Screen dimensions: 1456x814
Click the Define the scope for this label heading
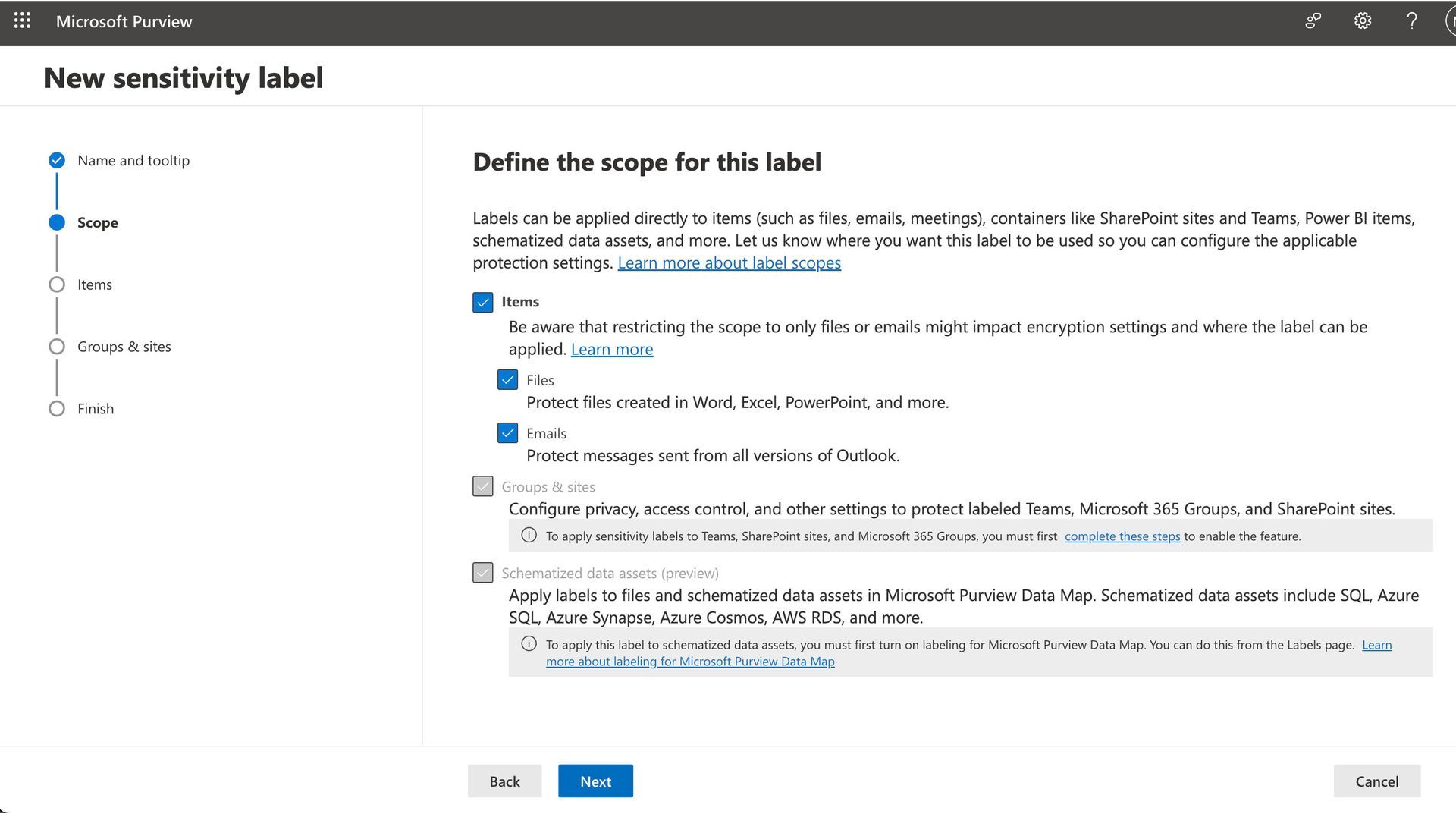[x=647, y=162]
